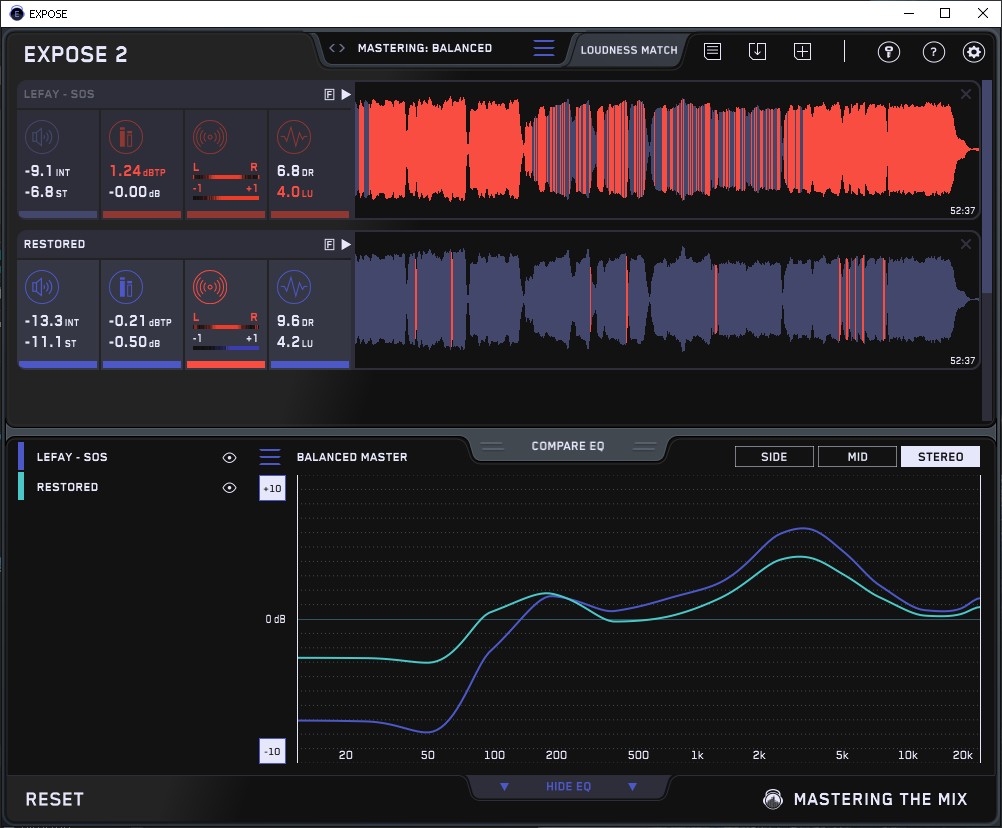Screen dimensions: 1002x828
Task: Toggle the Loudness Match button
Action: point(629,50)
